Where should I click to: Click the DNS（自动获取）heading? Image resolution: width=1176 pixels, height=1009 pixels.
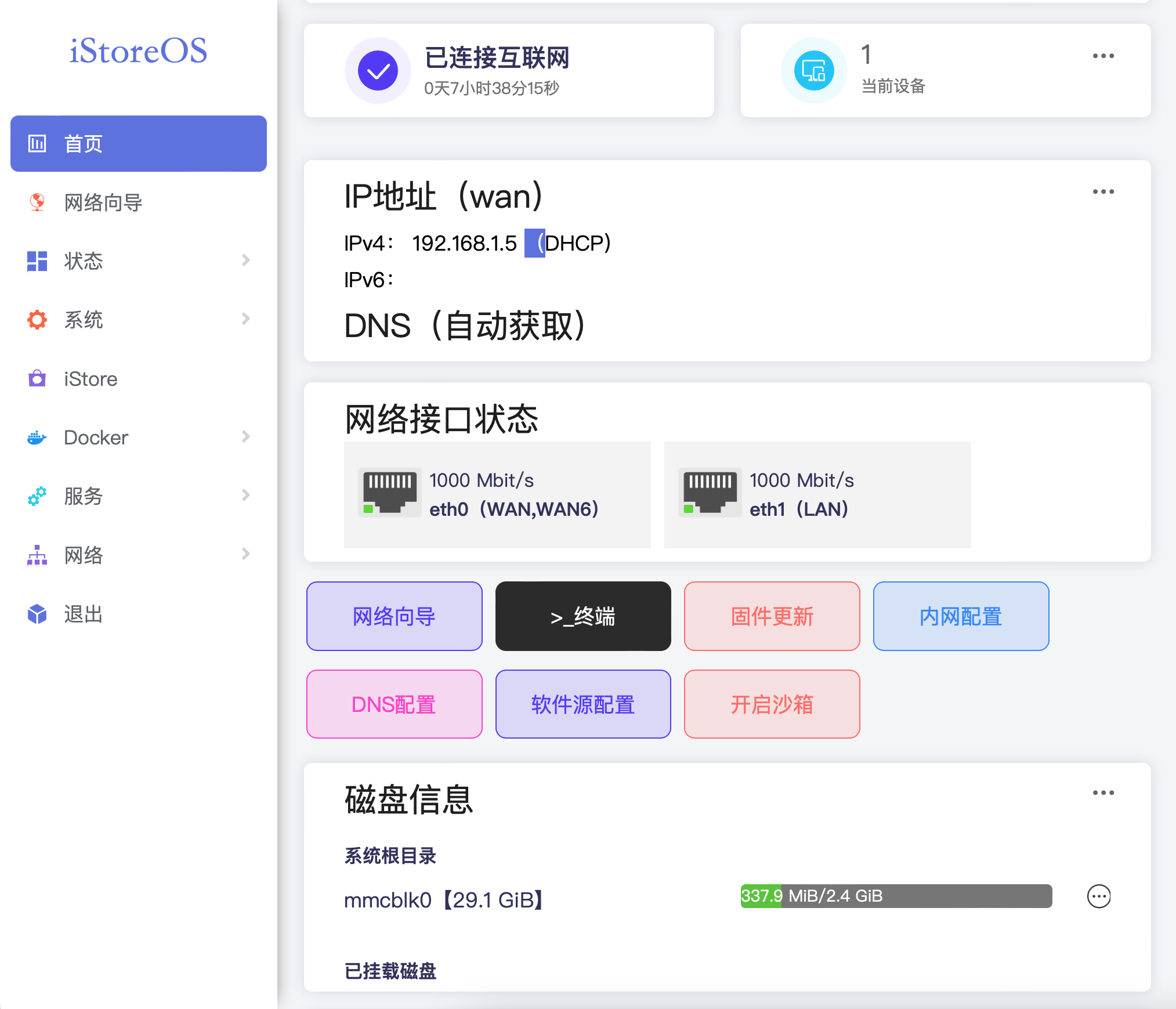465,326
